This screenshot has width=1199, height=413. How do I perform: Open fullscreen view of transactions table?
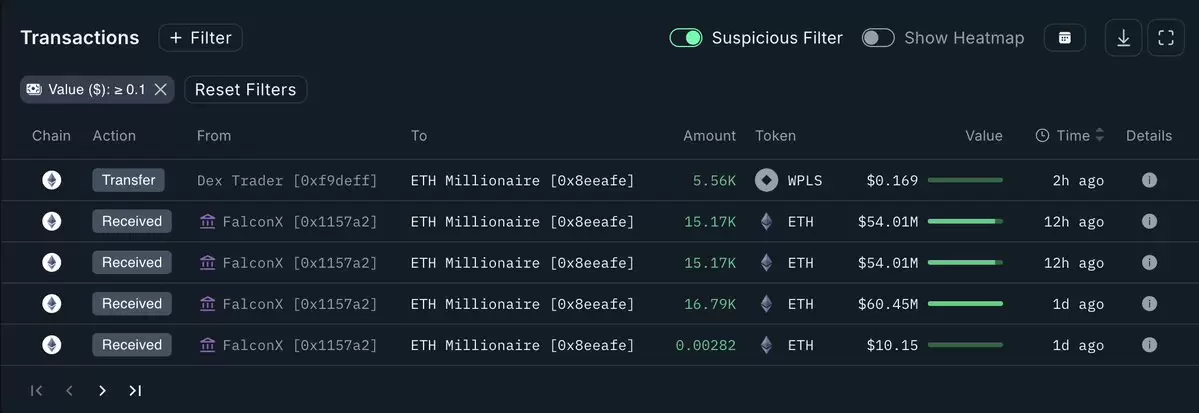[x=1165, y=38]
